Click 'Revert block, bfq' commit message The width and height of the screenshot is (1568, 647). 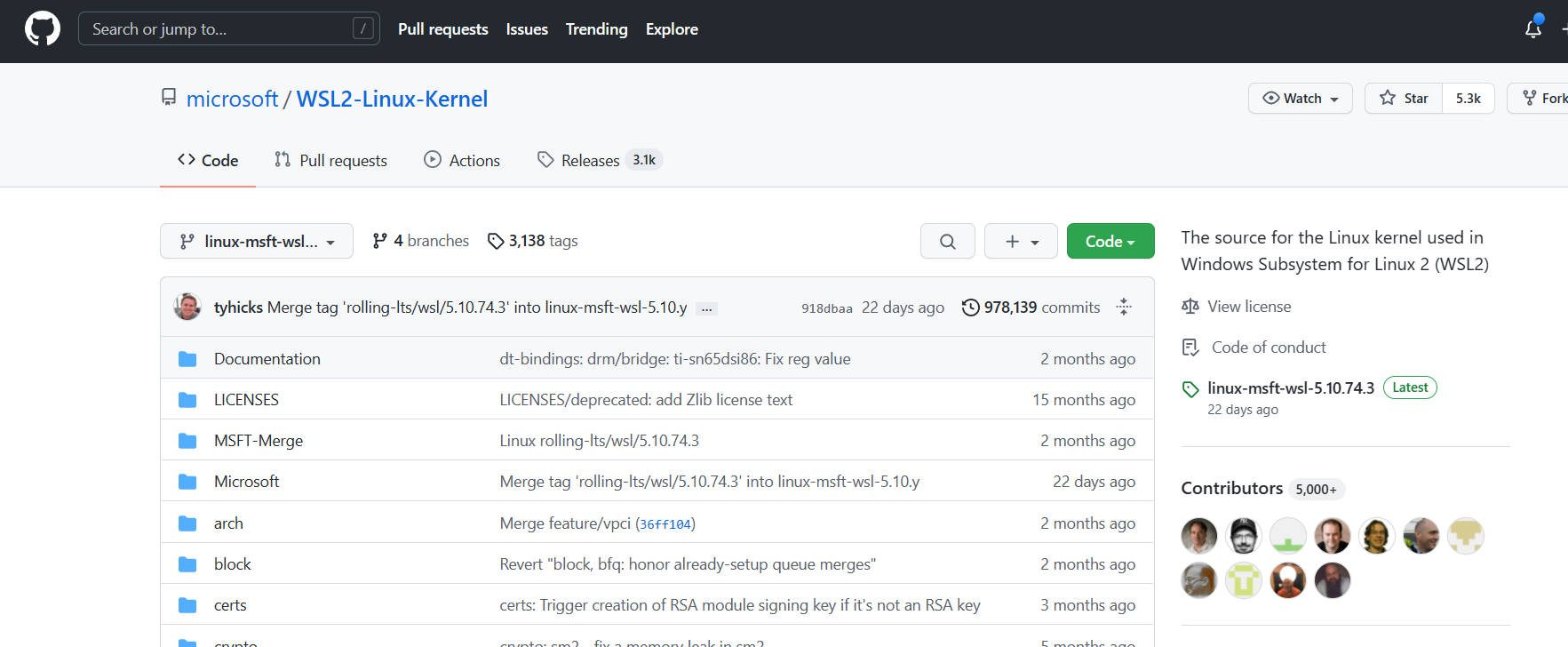[x=688, y=564]
